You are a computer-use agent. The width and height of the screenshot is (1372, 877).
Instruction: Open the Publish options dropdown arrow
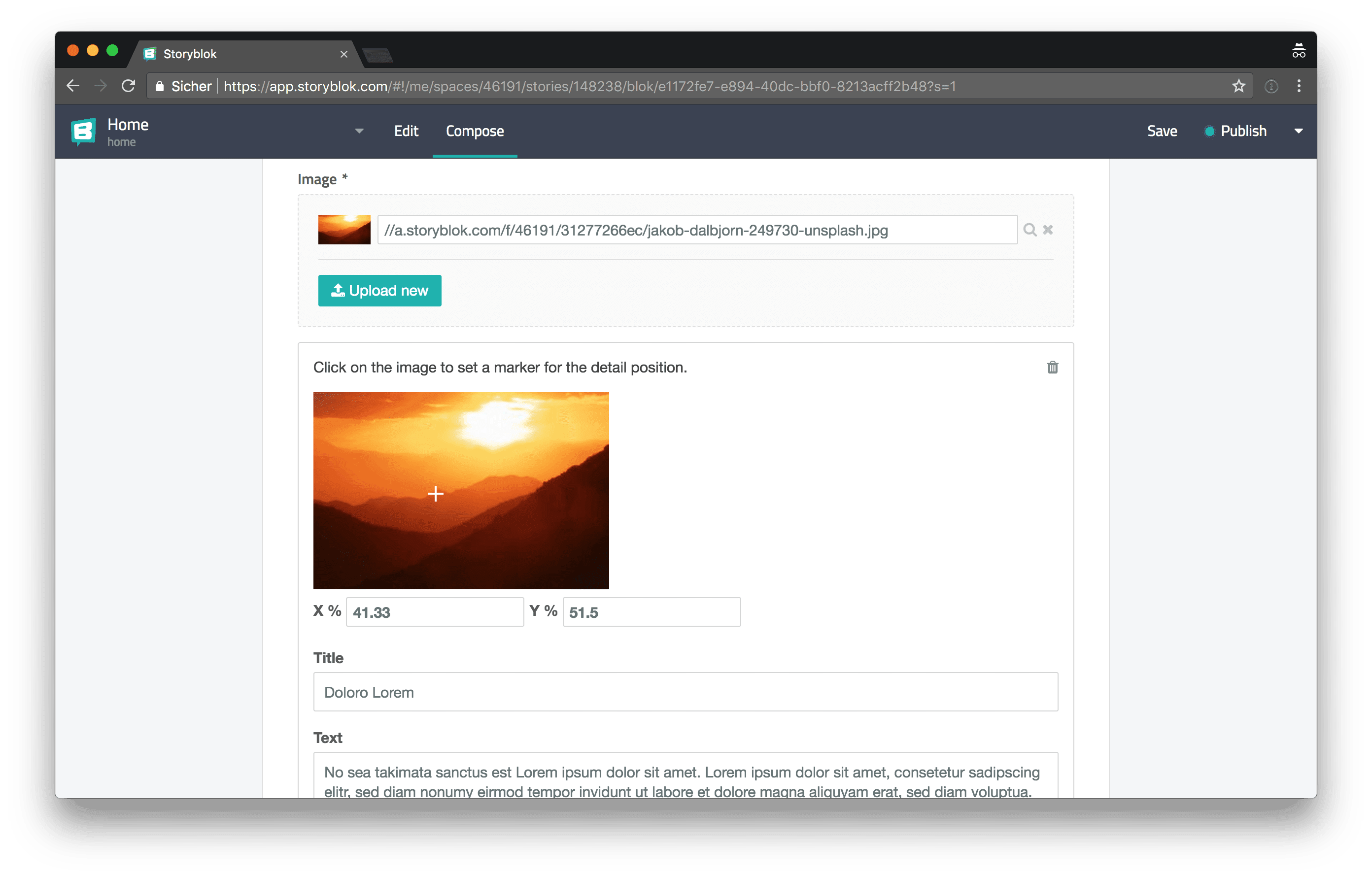point(1298,131)
